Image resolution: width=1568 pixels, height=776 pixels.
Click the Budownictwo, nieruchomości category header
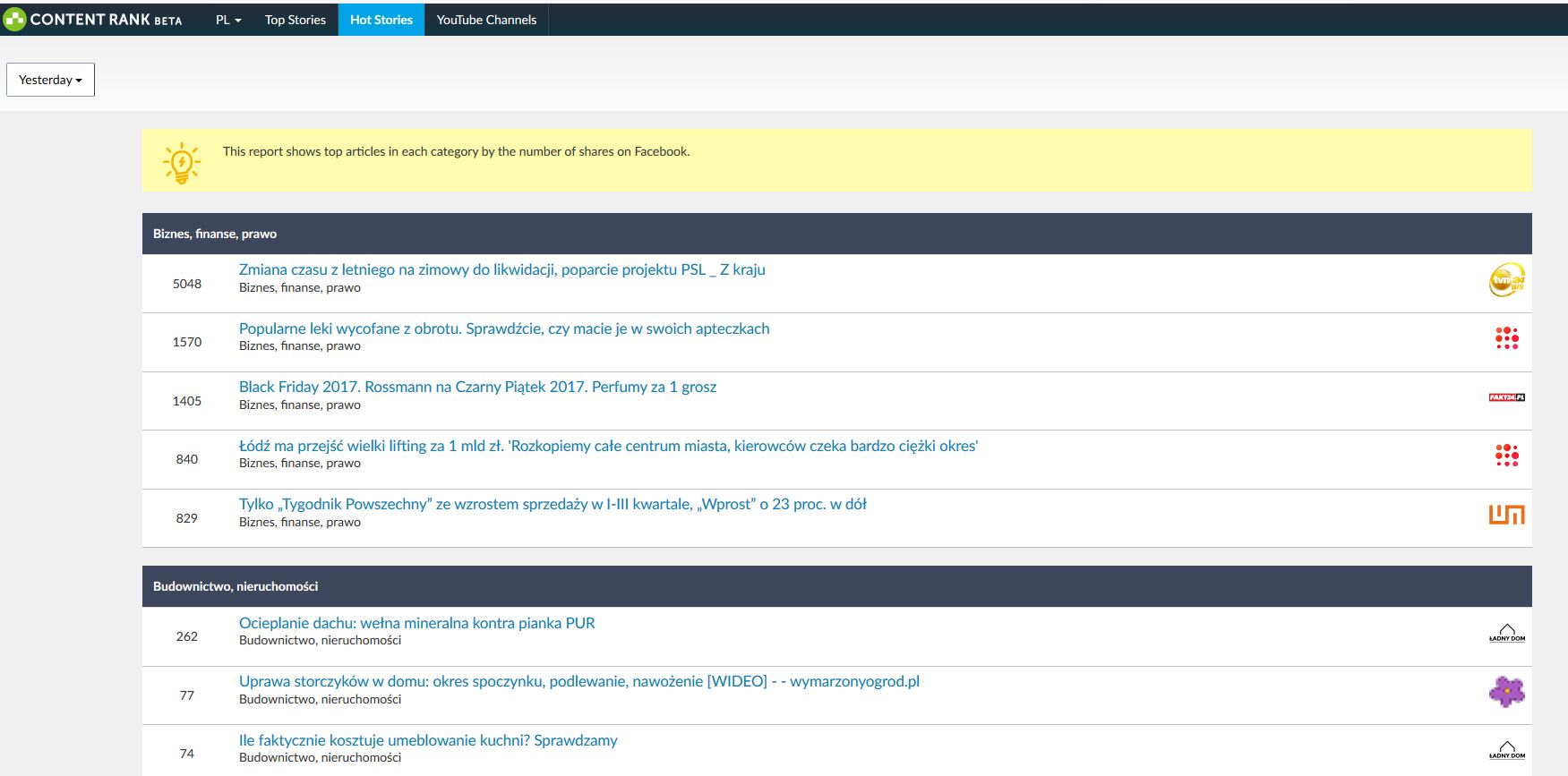tap(236, 586)
